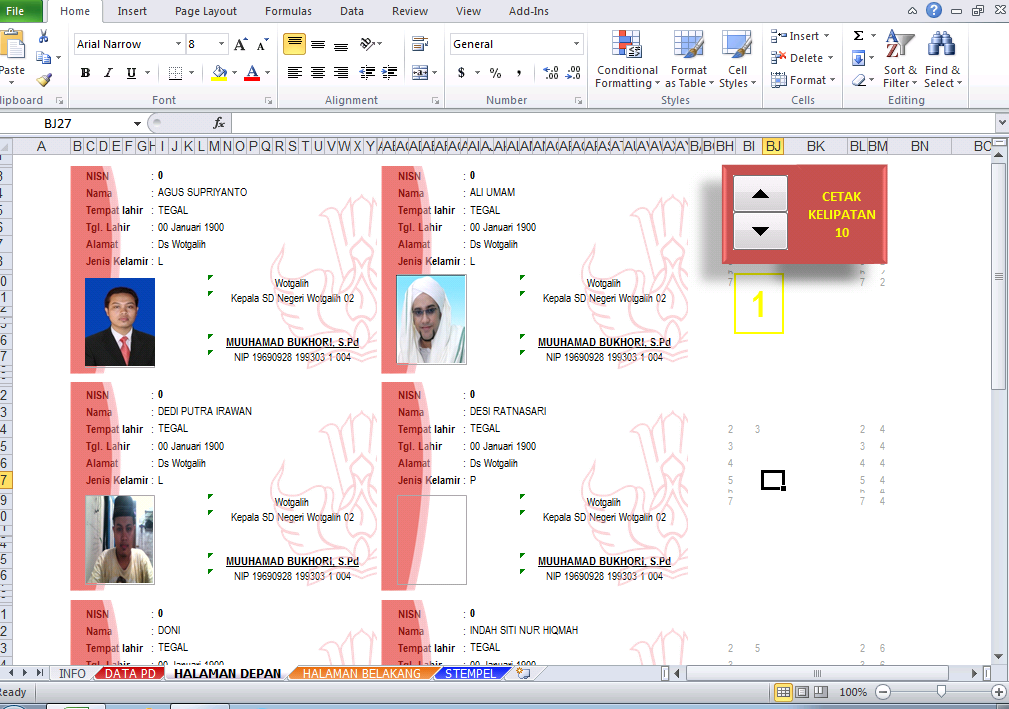The image size is (1009, 709).
Task: Click the Orientation text icon
Action: (368, 44)
